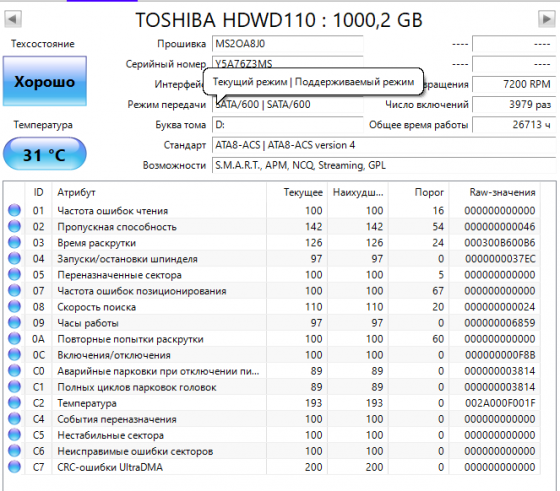This screenshot has height=491, width=560.
Task: Click status icon for C7 CRC-ошибки UltraDMA
Action: (14, 467)
